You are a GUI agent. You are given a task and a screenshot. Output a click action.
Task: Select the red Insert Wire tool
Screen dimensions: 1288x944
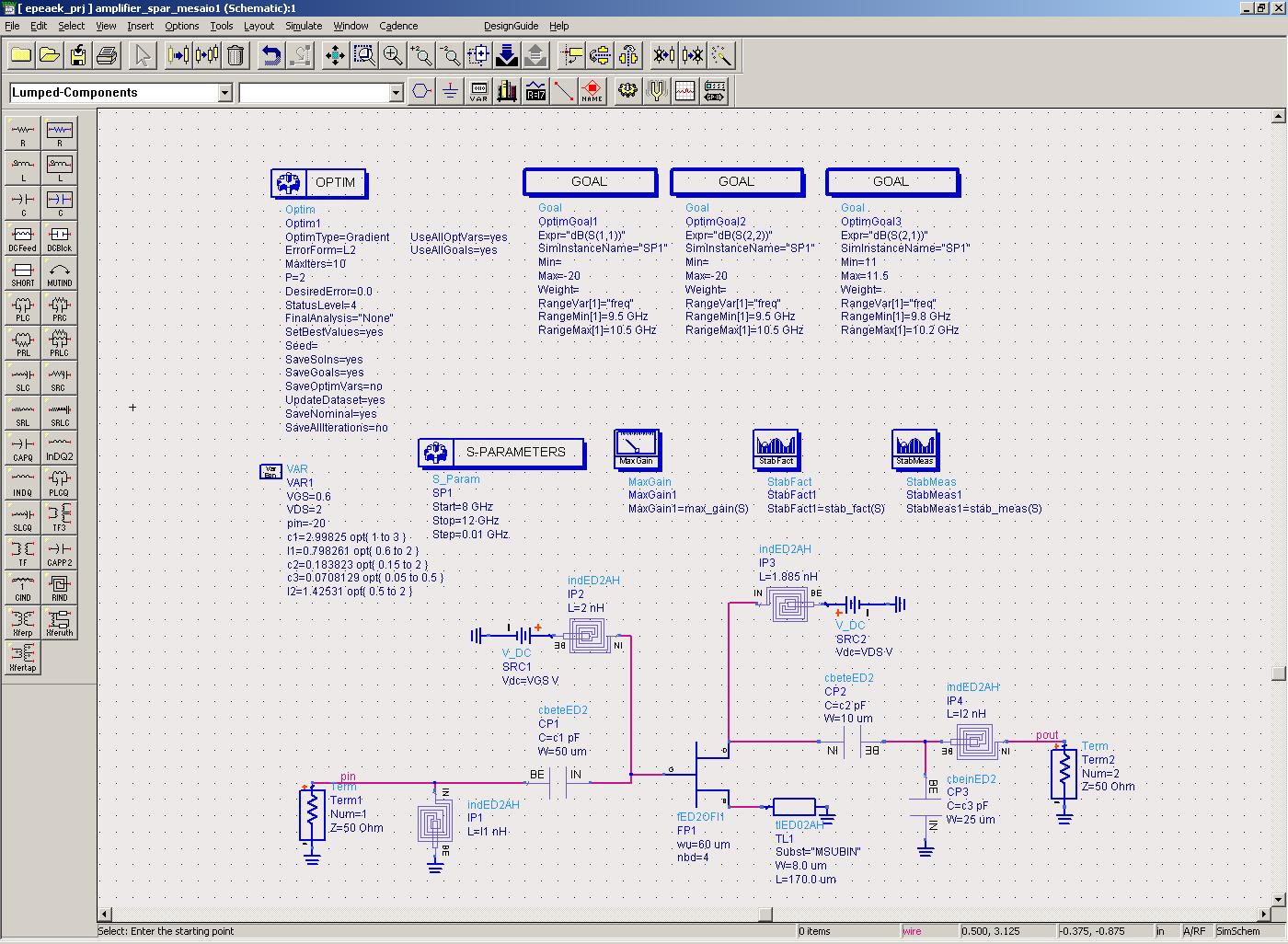[564, 91]
